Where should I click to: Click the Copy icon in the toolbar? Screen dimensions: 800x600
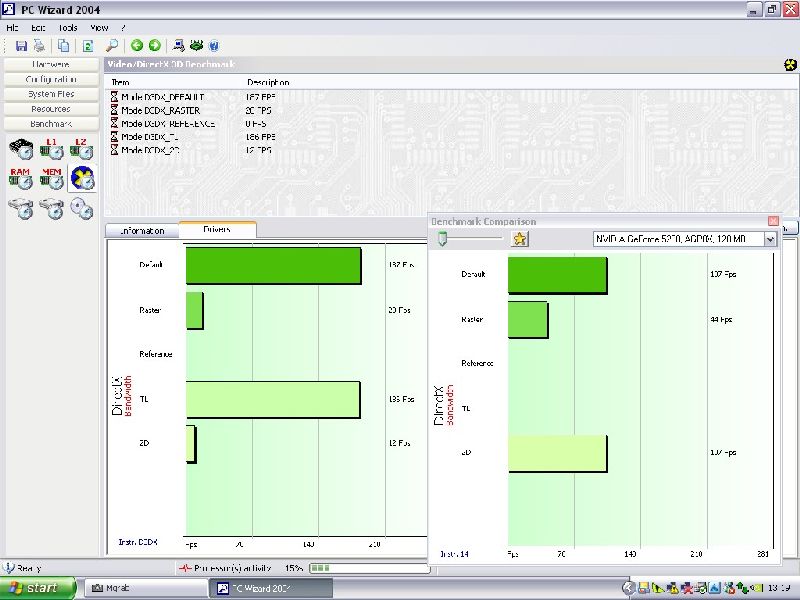63,45
